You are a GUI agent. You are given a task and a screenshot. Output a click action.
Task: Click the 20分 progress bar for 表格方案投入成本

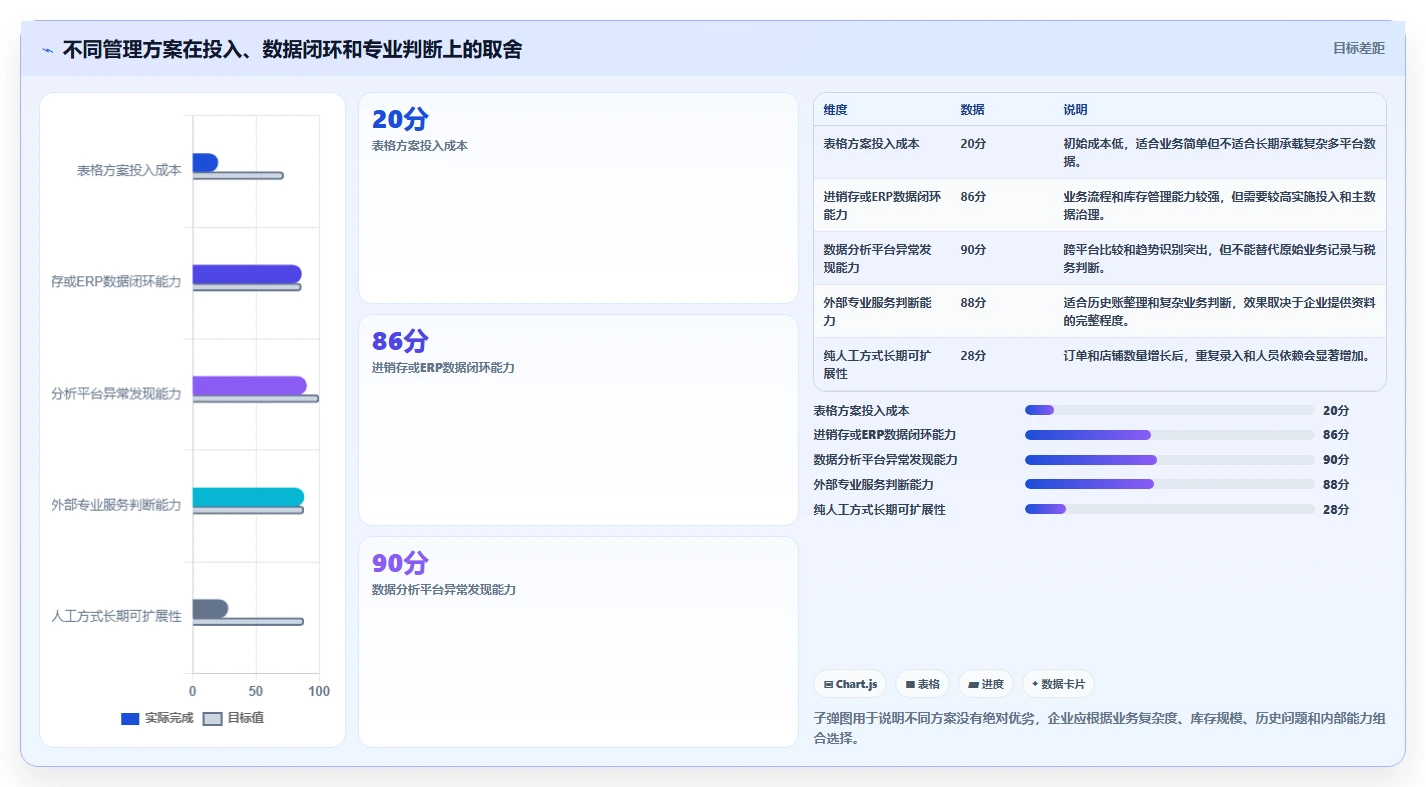1169,410
